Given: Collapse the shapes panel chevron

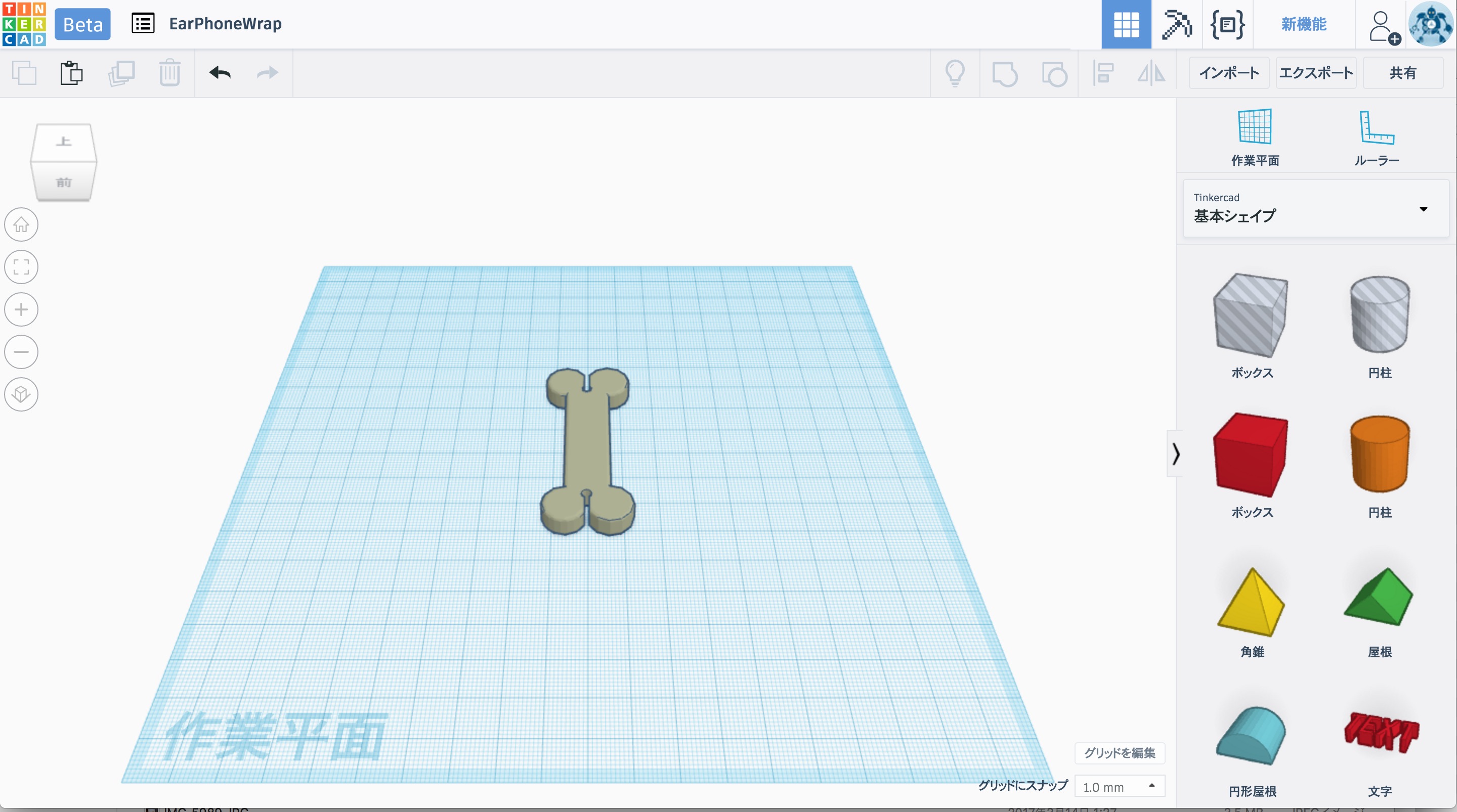Looking at the screenshot, I should (x=1176, y=454).
